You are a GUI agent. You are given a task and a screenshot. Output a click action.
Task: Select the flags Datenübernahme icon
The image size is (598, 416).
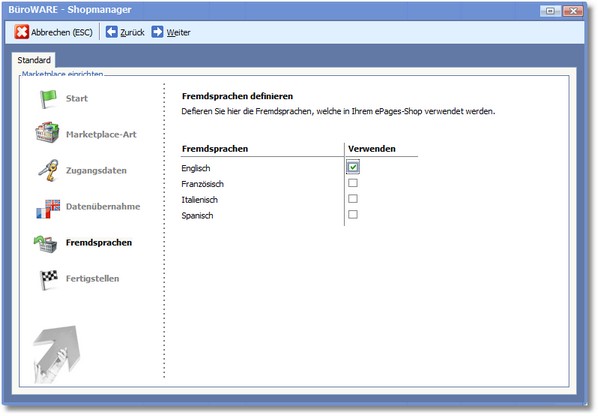click(x=48, y=209)
